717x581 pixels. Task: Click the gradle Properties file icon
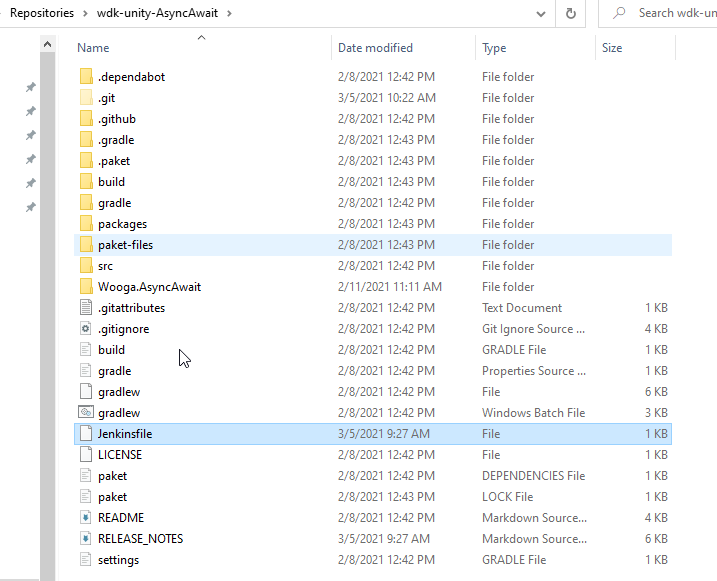tap(86, 371)
